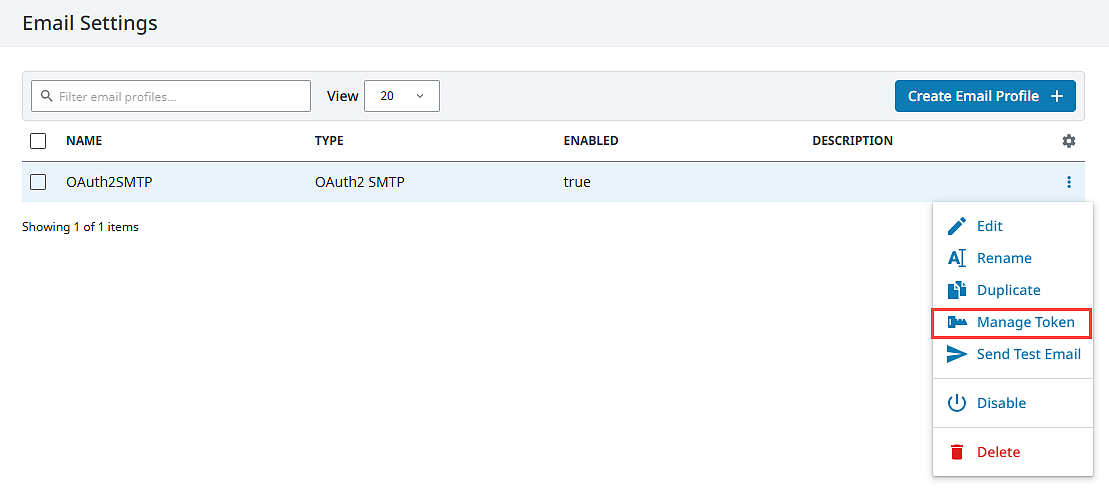
Task: Click the plus icon on Create Email Profile
Action: tap(1057, 96)
